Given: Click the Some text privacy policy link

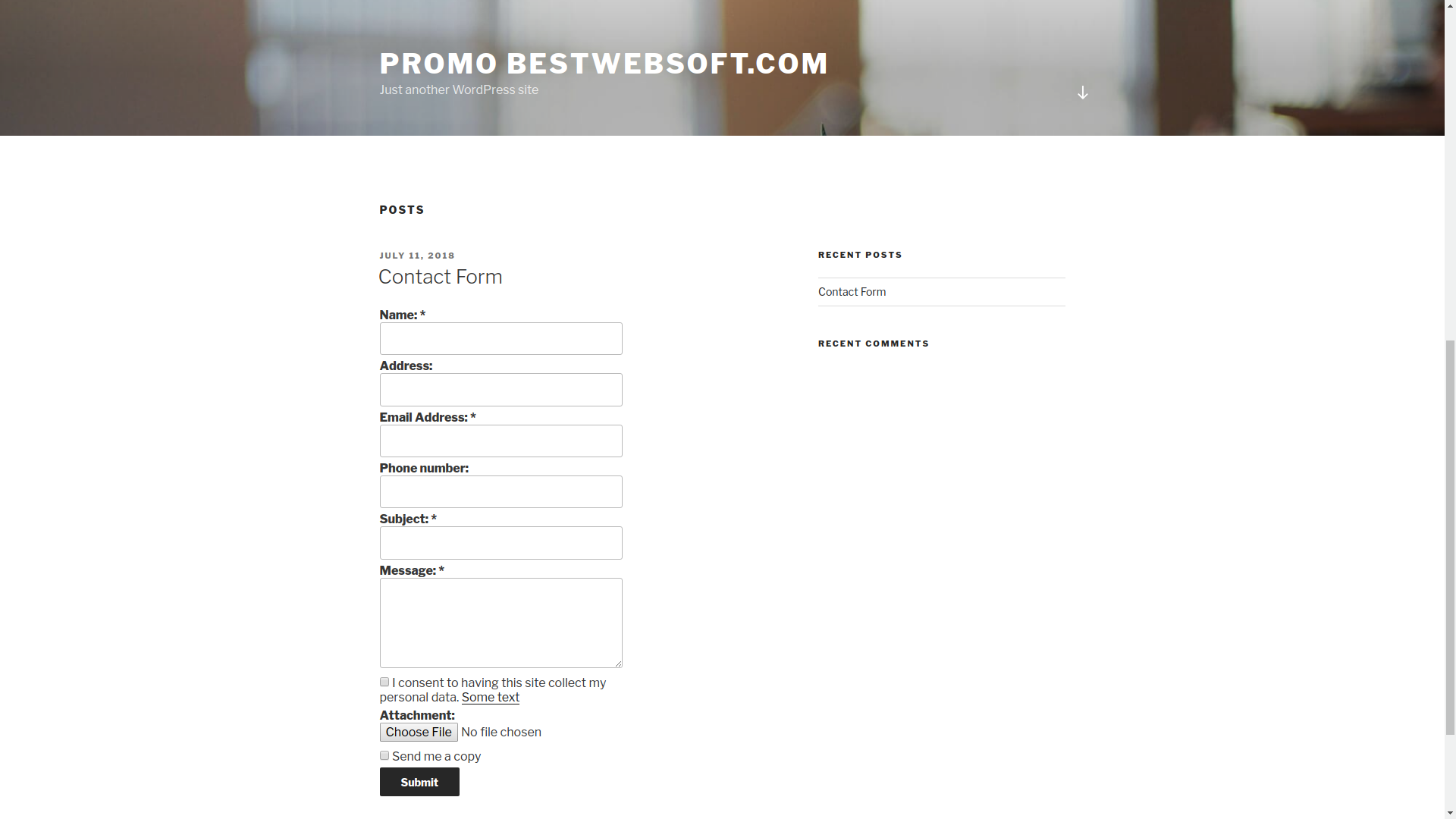Looking at the screenshot, I should [490, 697].
